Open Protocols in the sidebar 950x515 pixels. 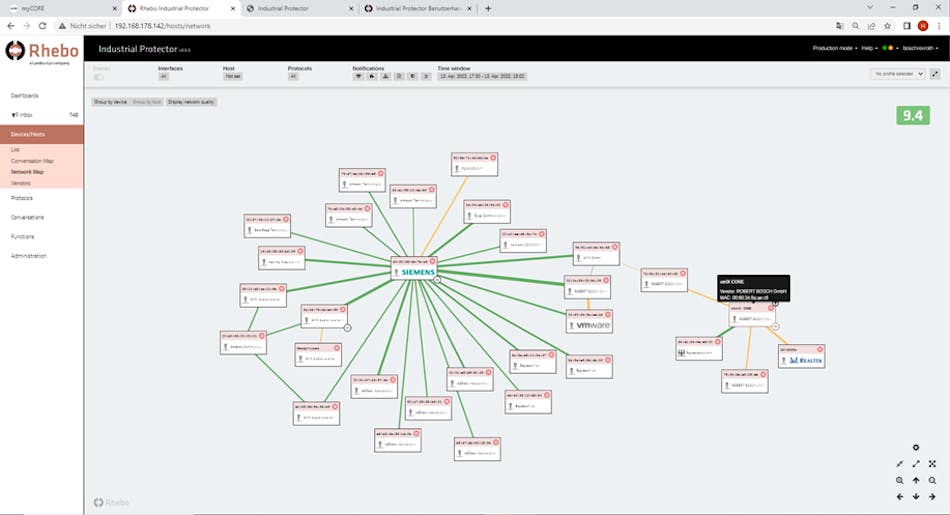pyautogui.click(x=22, y=198)
